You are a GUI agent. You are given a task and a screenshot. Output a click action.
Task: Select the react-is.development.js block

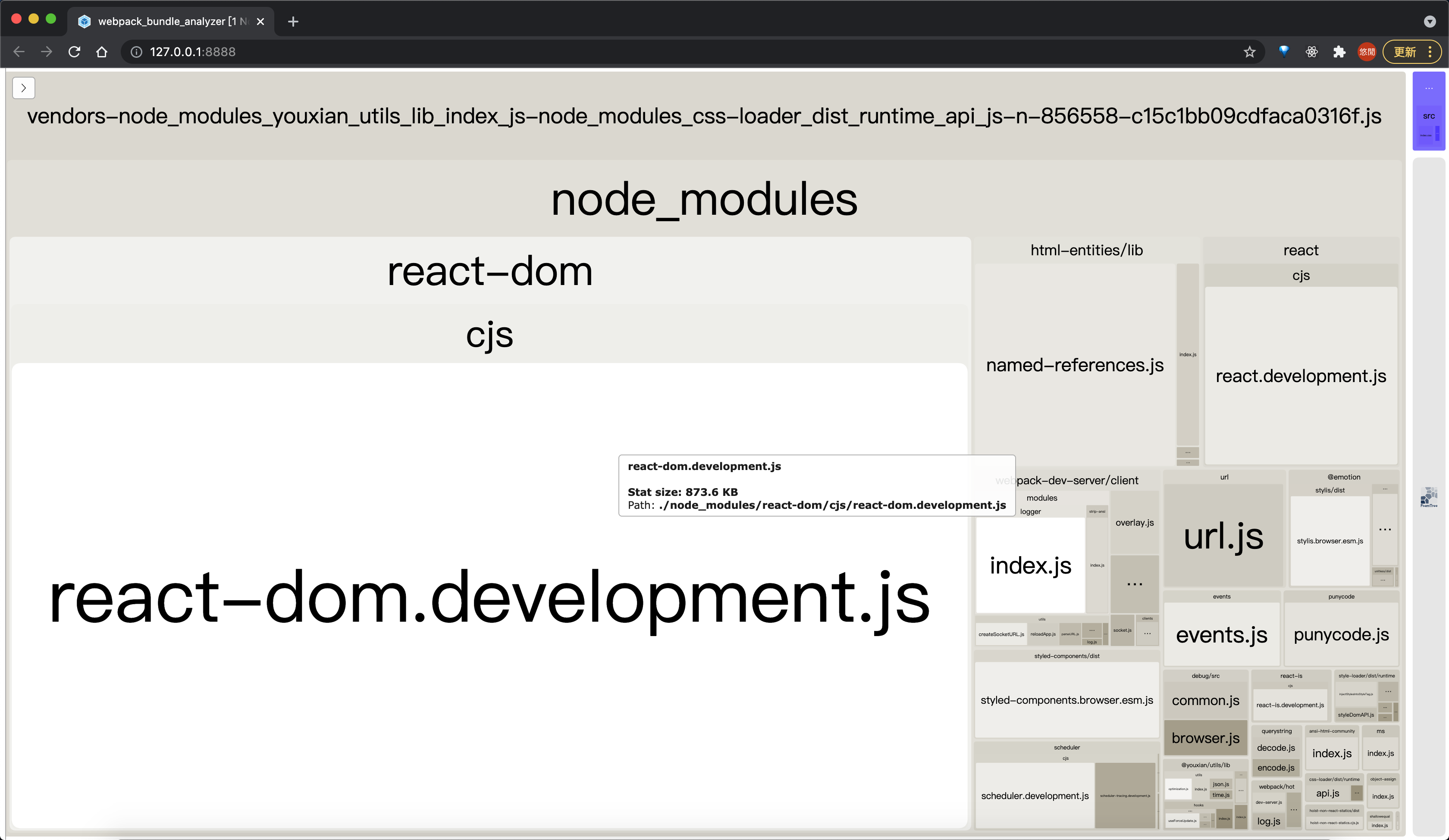tap(1290, 705)
